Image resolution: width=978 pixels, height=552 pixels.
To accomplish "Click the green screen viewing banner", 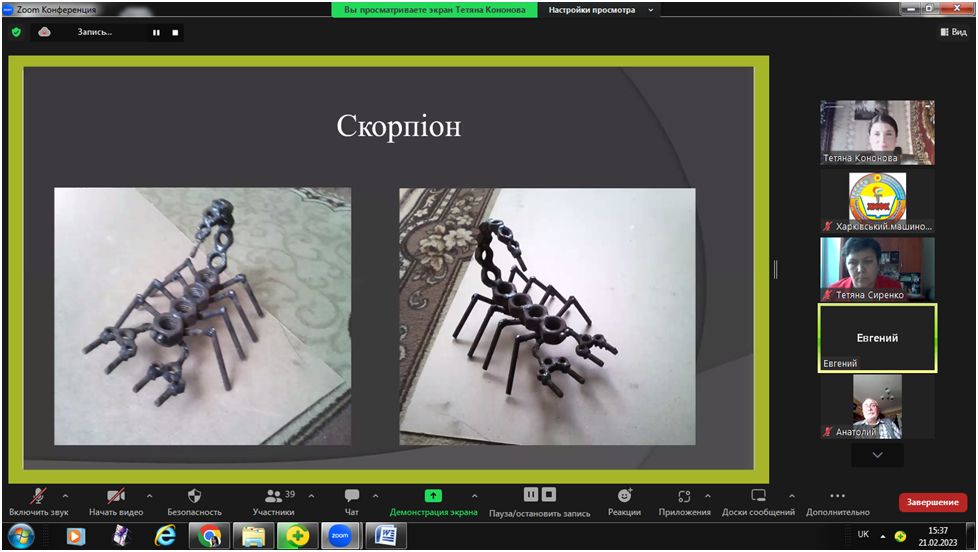I will coord(434,10).
